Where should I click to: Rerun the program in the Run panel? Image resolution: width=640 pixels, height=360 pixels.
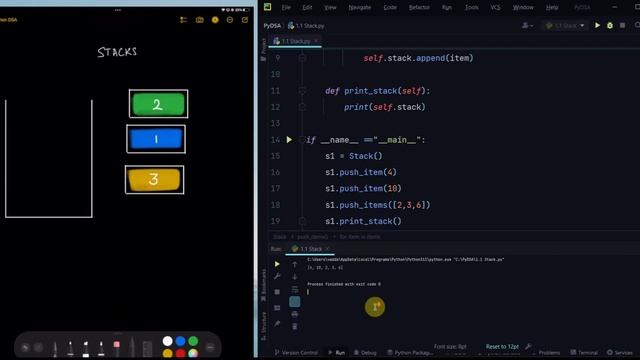277,264
